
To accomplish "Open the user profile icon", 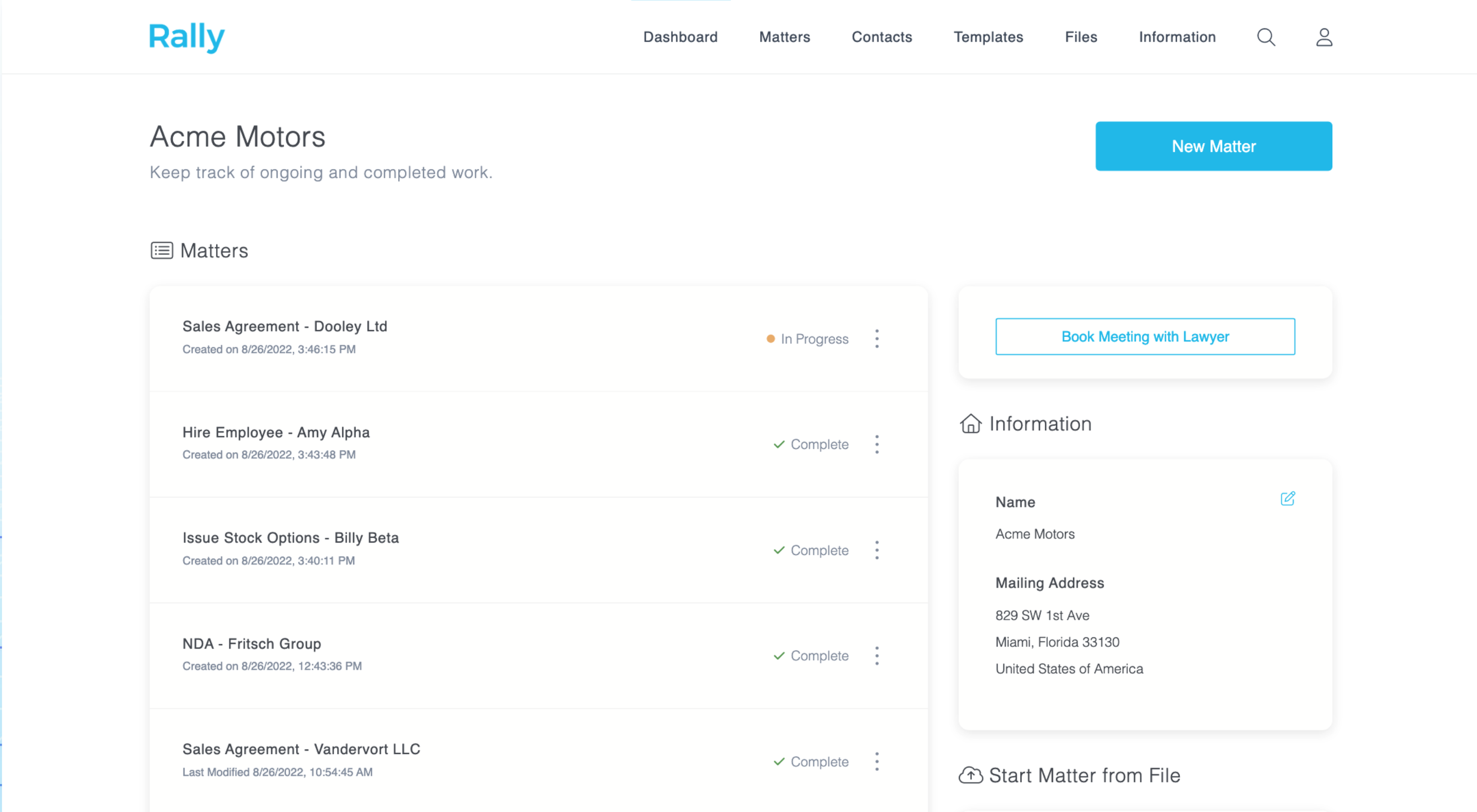I will click(1324, 37).
